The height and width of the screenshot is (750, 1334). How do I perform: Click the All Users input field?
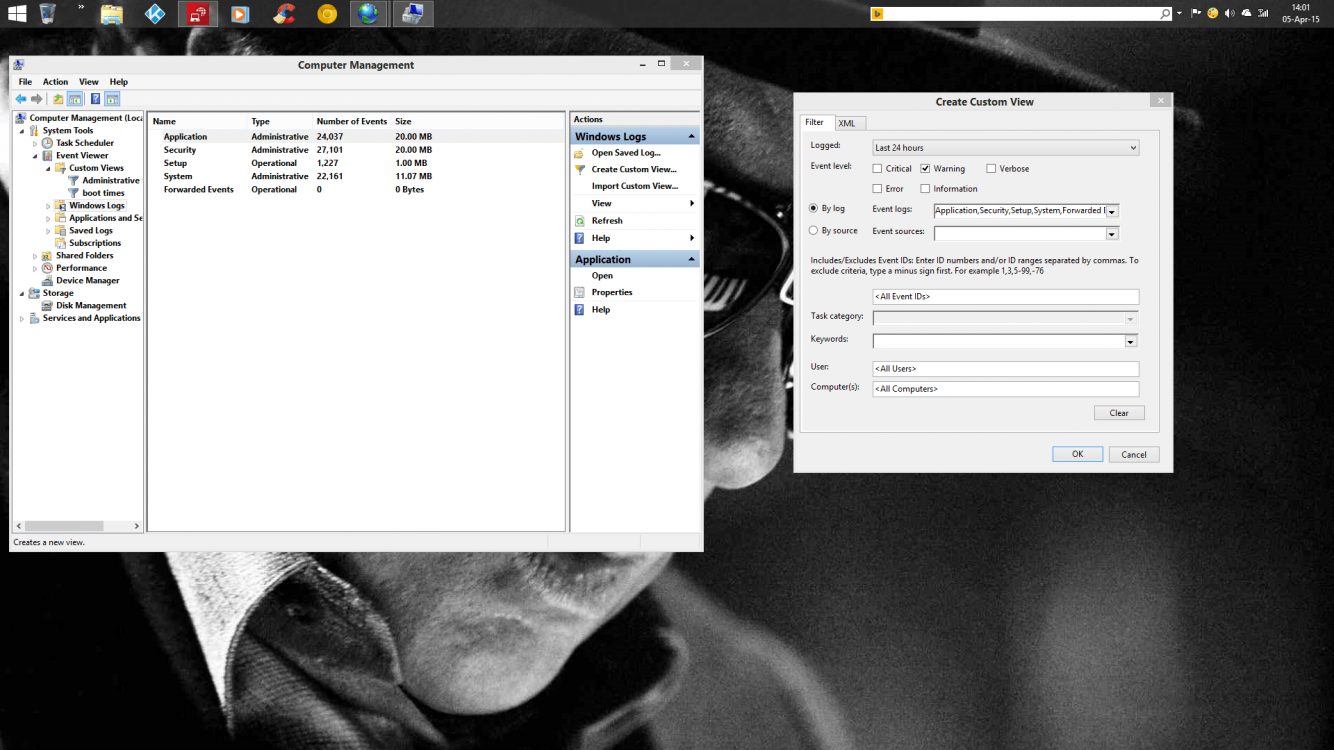coord(1006,369)
